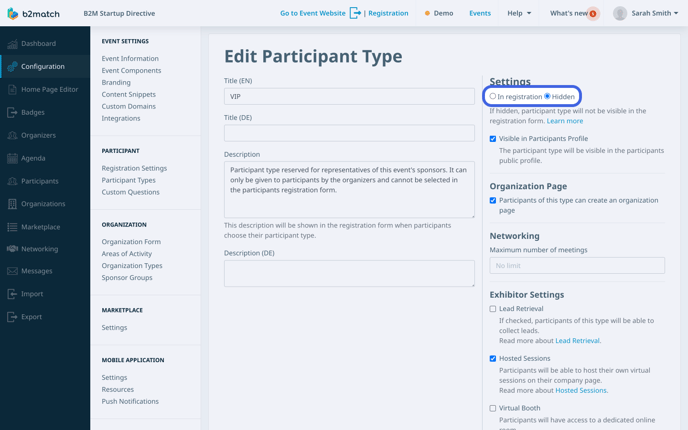The height and width of the screenshot is (430, 688).
Task: Click the Participants people icon
Action: [x=12, y=181]
